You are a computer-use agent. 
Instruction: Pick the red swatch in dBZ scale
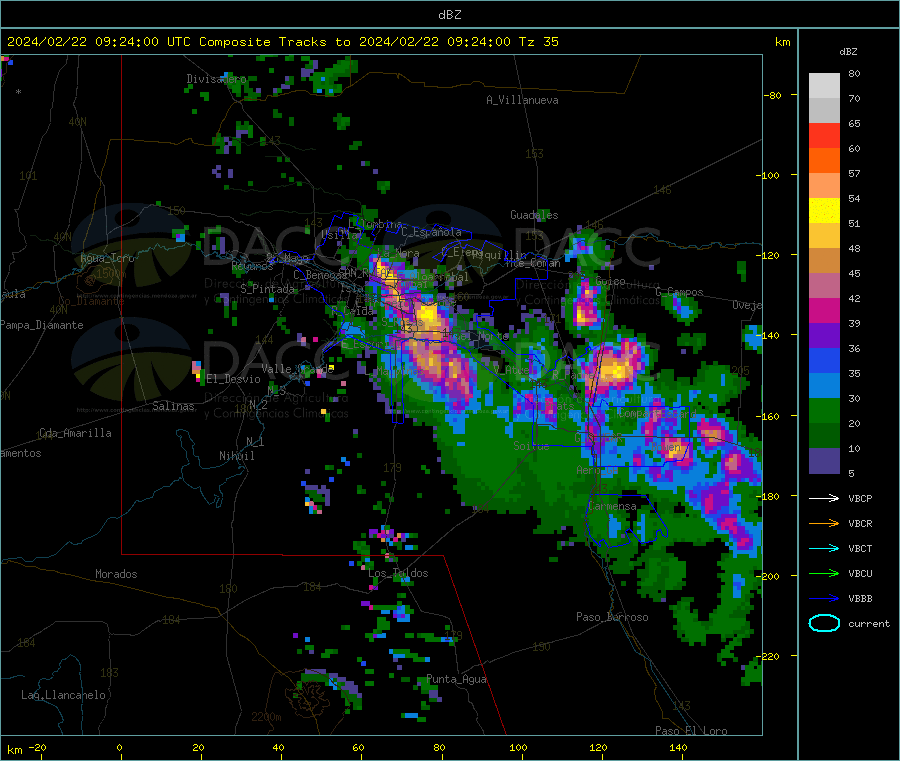pyautogui.click(x=824, y=135)
